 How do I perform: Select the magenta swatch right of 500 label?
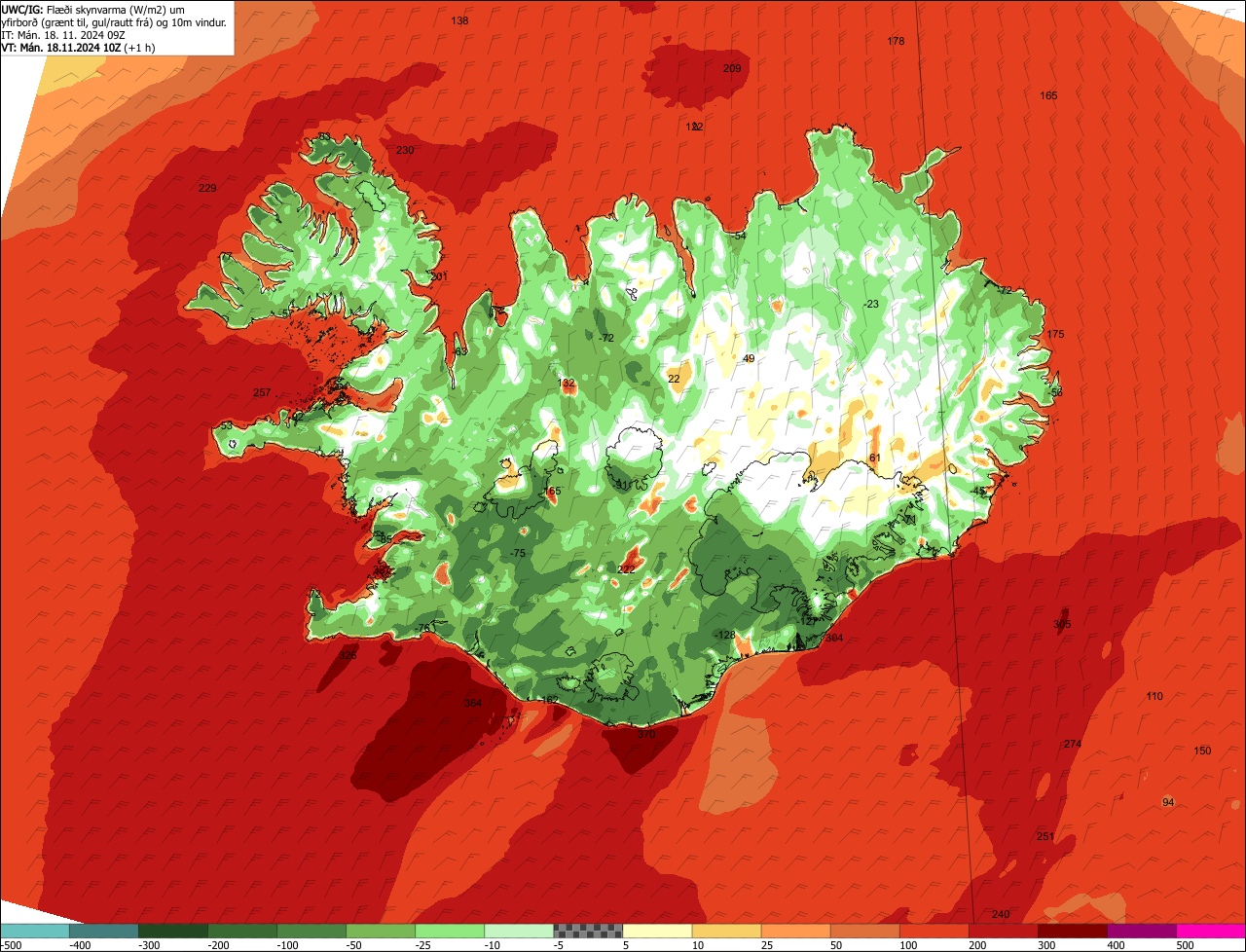click(x=1210, y=931)
